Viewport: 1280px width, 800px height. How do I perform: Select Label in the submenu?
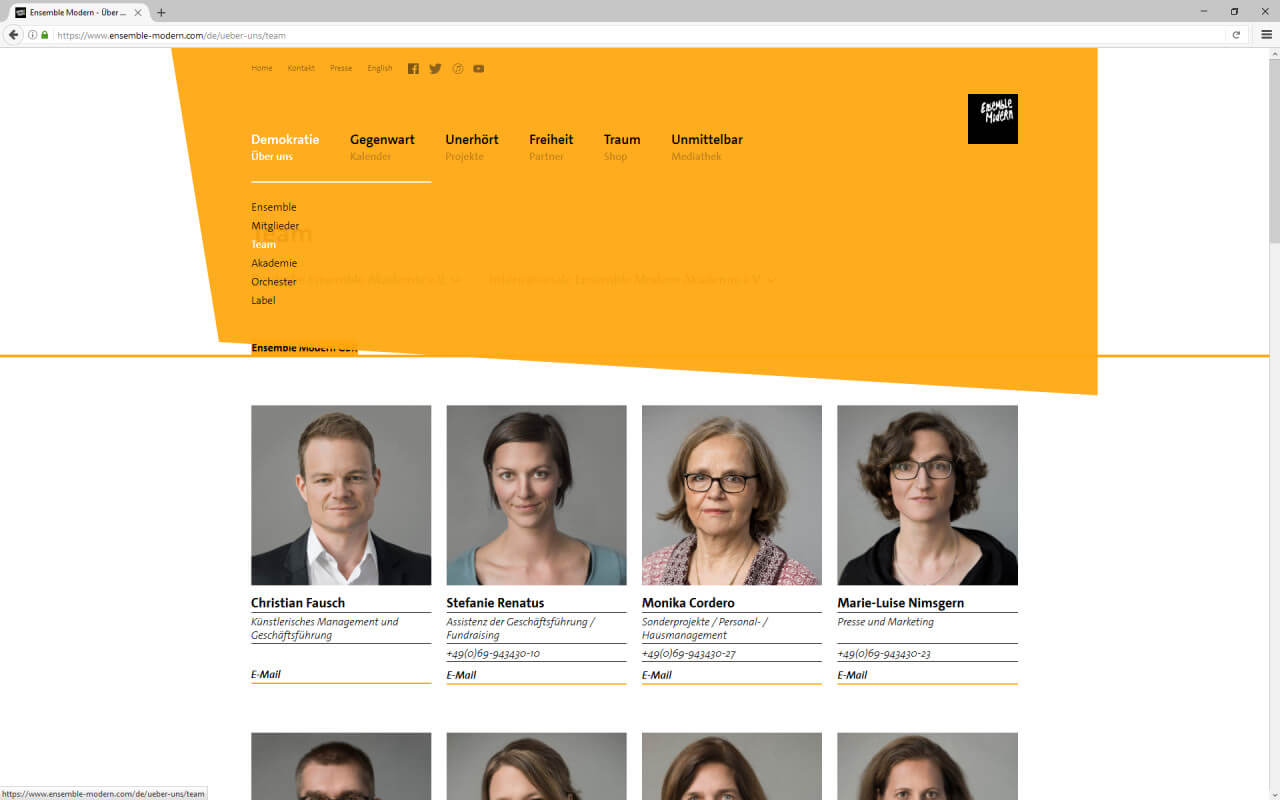tap(263, 300)
